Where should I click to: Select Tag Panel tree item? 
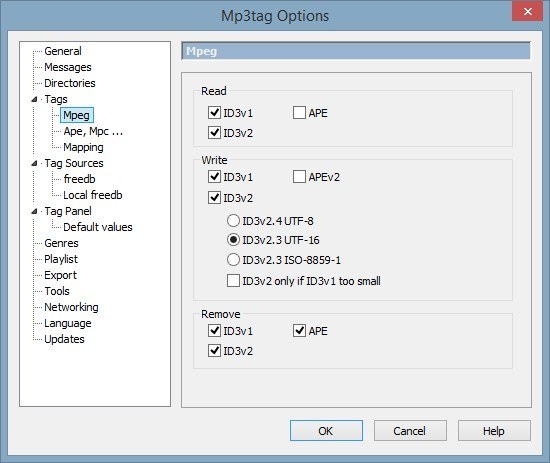tap(68, 211)
